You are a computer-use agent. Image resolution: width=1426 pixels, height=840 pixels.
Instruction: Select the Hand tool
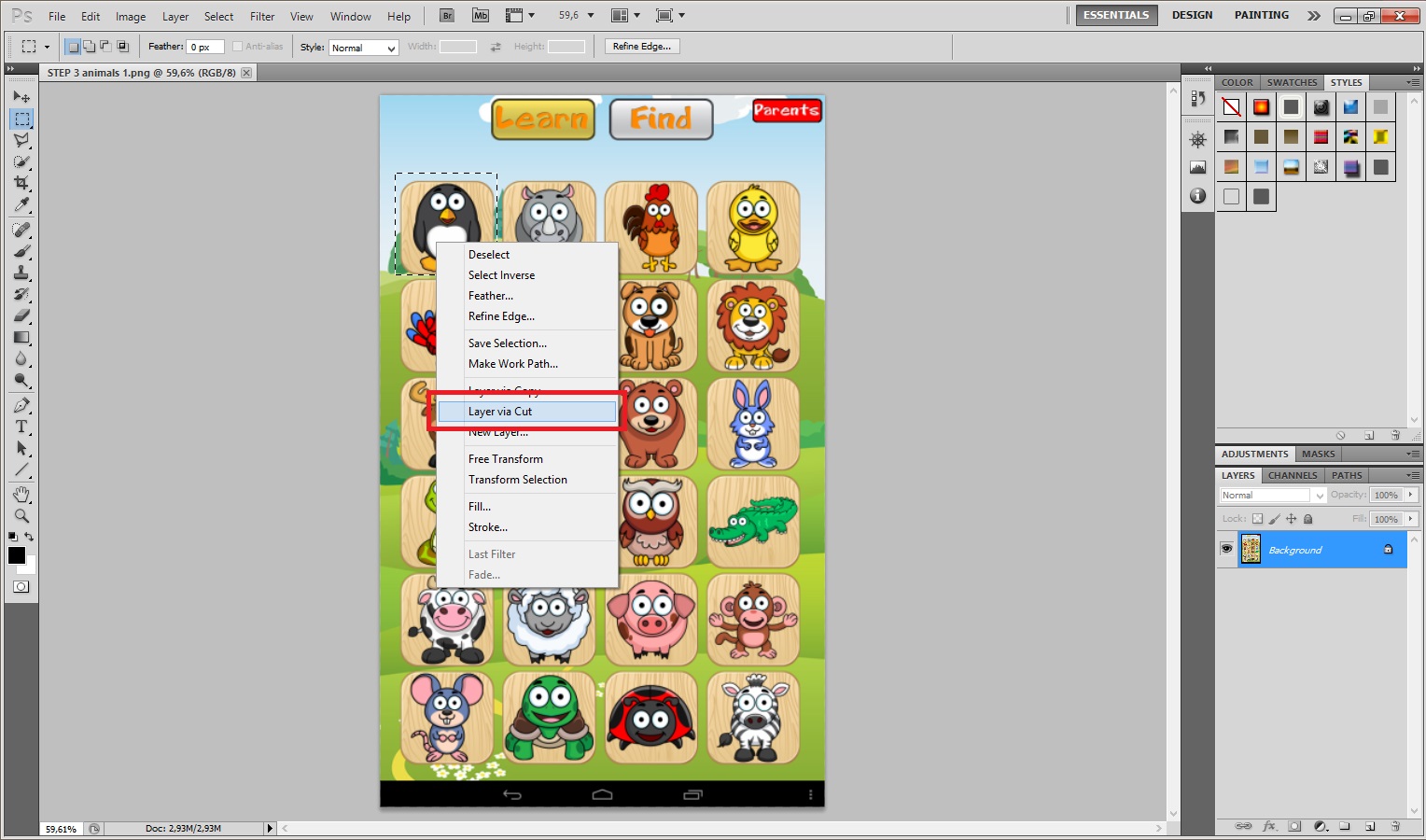click(21, 495)
